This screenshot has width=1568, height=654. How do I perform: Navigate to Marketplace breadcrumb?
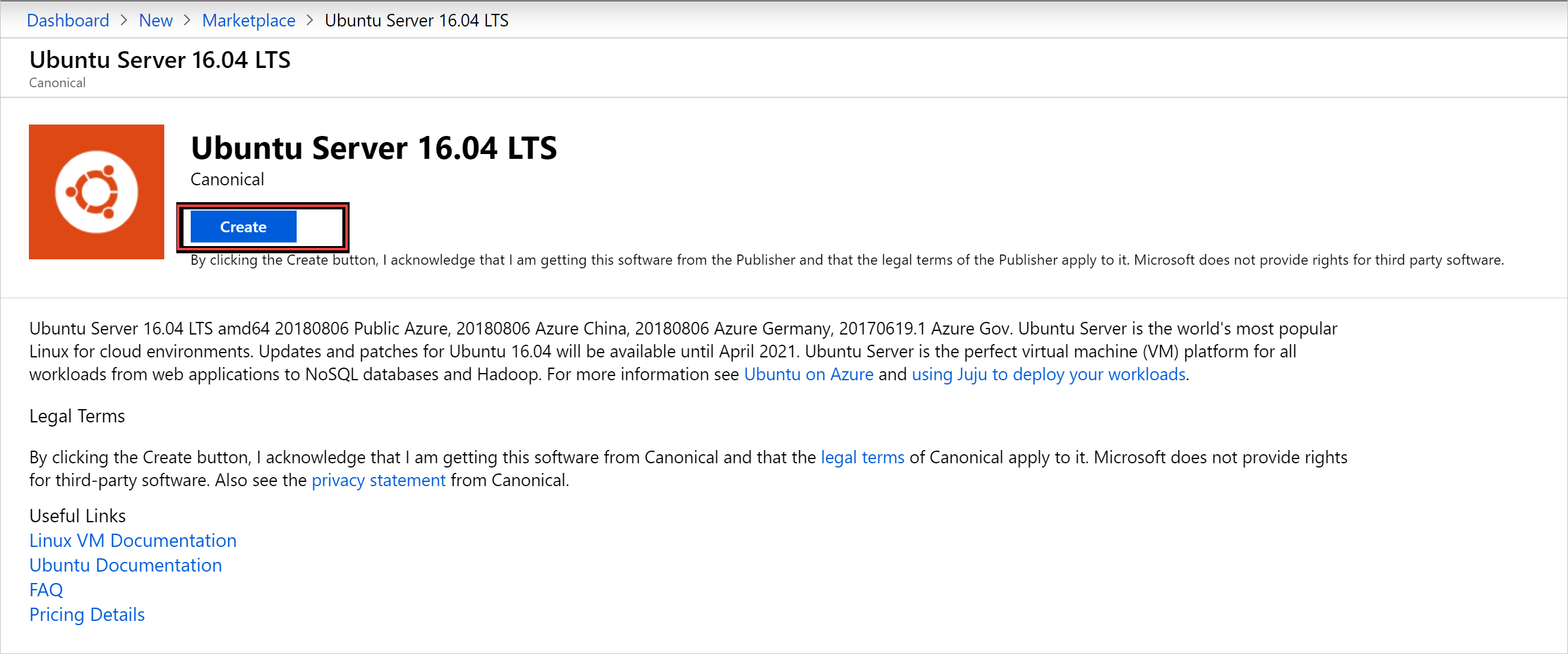(x=249, y=19)
